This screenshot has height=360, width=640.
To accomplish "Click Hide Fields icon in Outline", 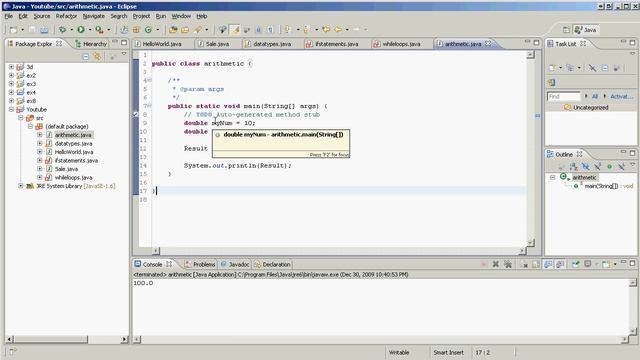I will (x=586, y=166).
